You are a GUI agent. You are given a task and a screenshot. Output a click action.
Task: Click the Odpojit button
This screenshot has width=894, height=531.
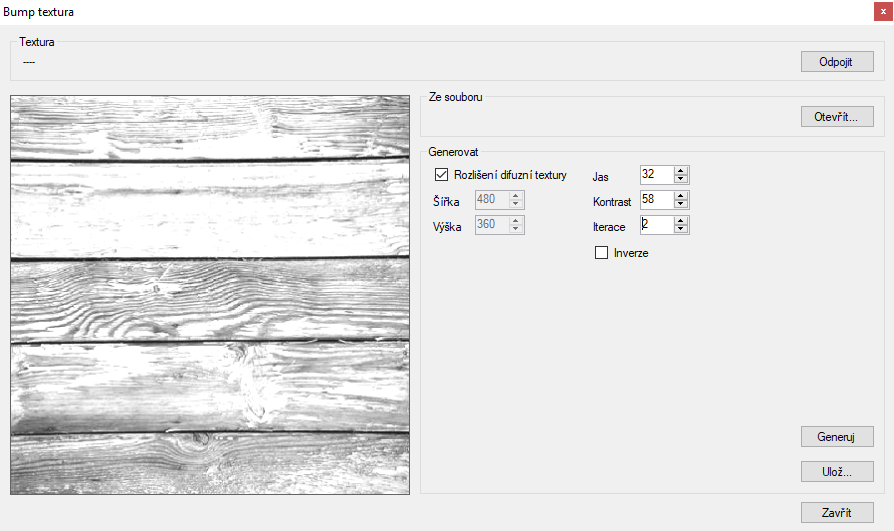837,62
